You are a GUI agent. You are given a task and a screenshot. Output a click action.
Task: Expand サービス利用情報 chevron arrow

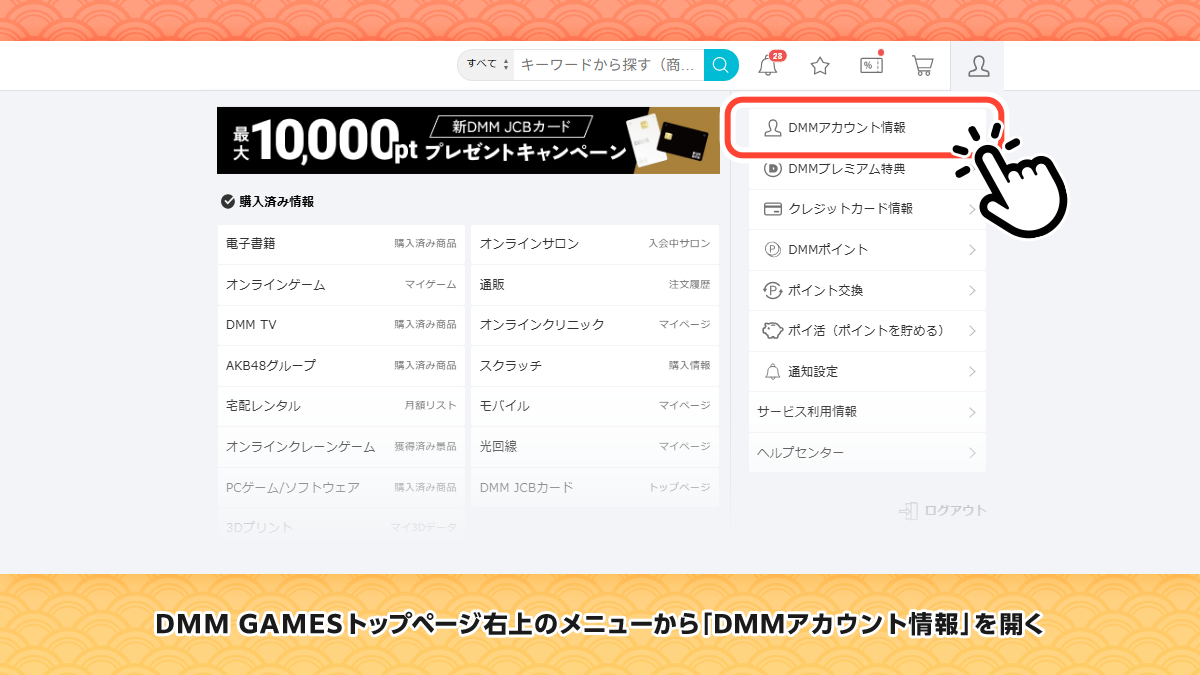[x=972, y=412]
